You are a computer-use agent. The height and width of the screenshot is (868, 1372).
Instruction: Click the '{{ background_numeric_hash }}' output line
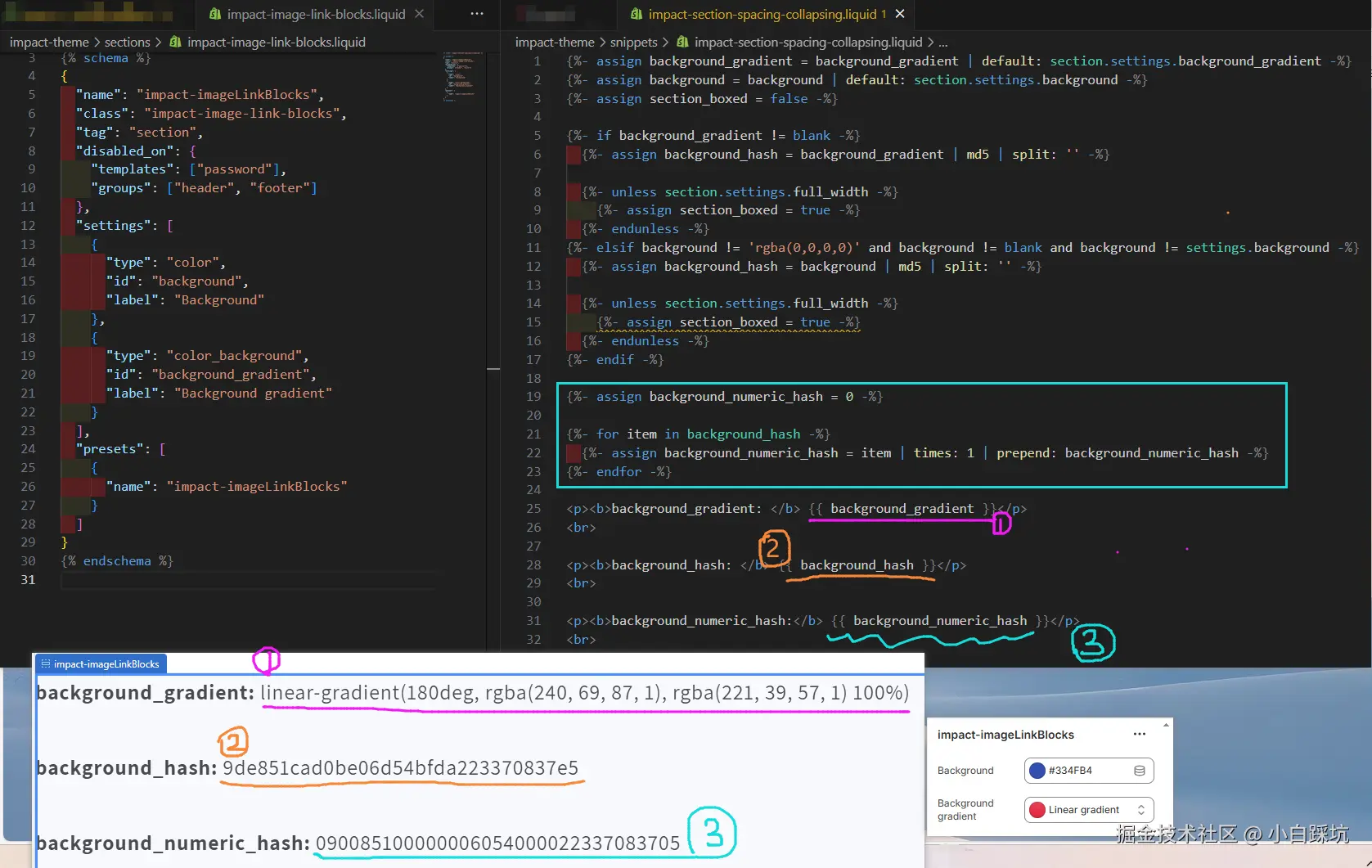point(823,621)
